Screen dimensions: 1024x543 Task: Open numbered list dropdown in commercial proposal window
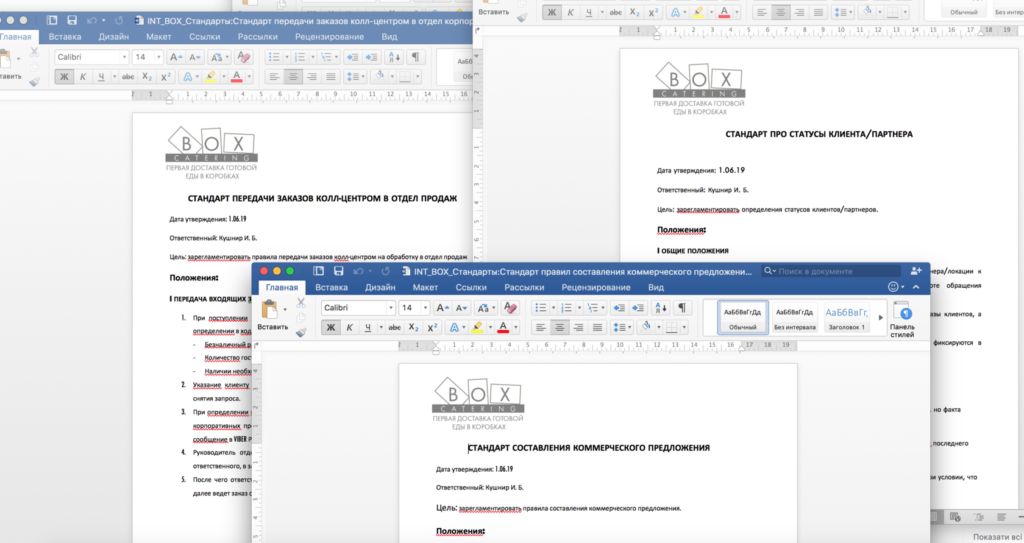tap(579, 308)
